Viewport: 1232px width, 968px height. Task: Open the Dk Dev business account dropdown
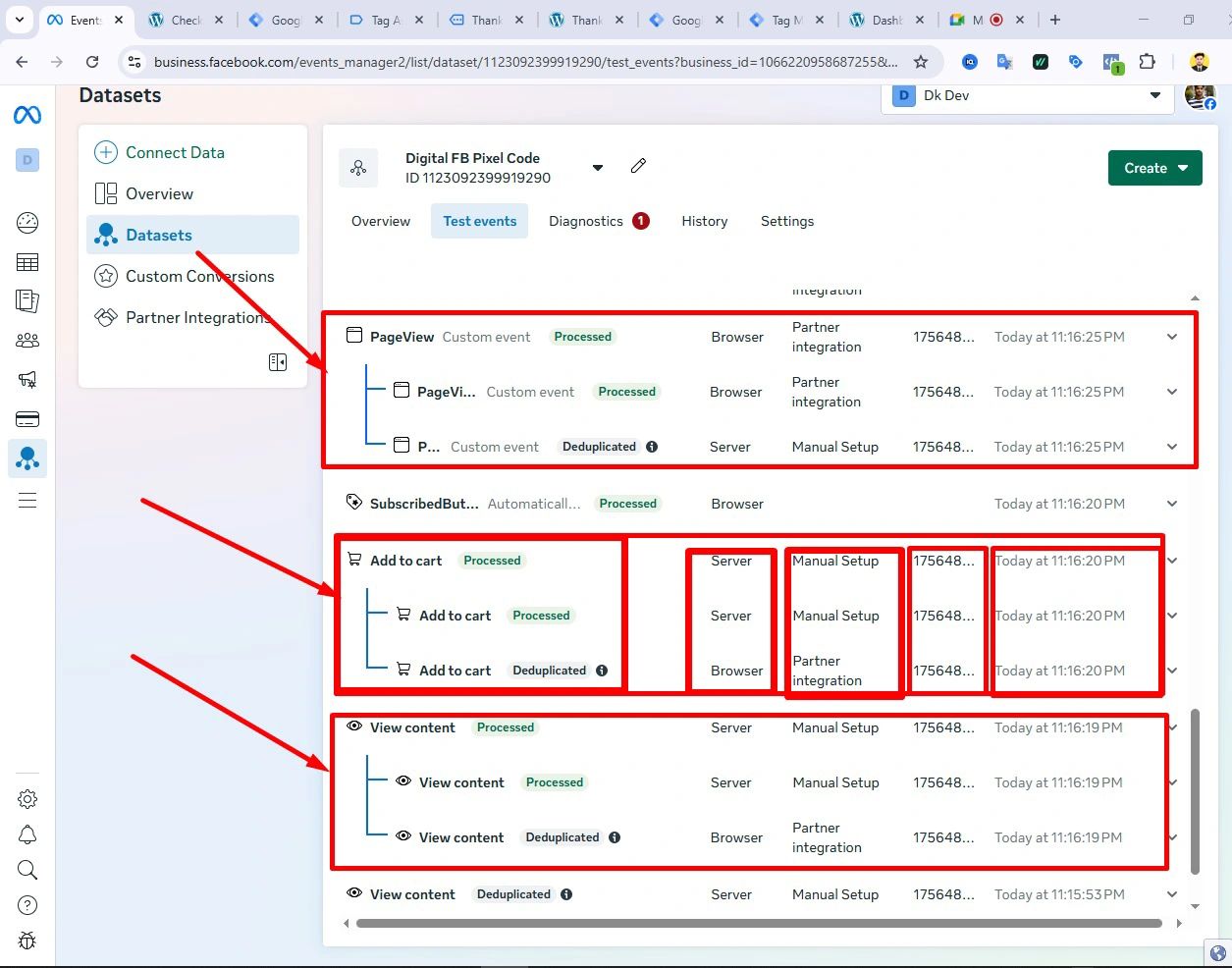click(1027, 96)
